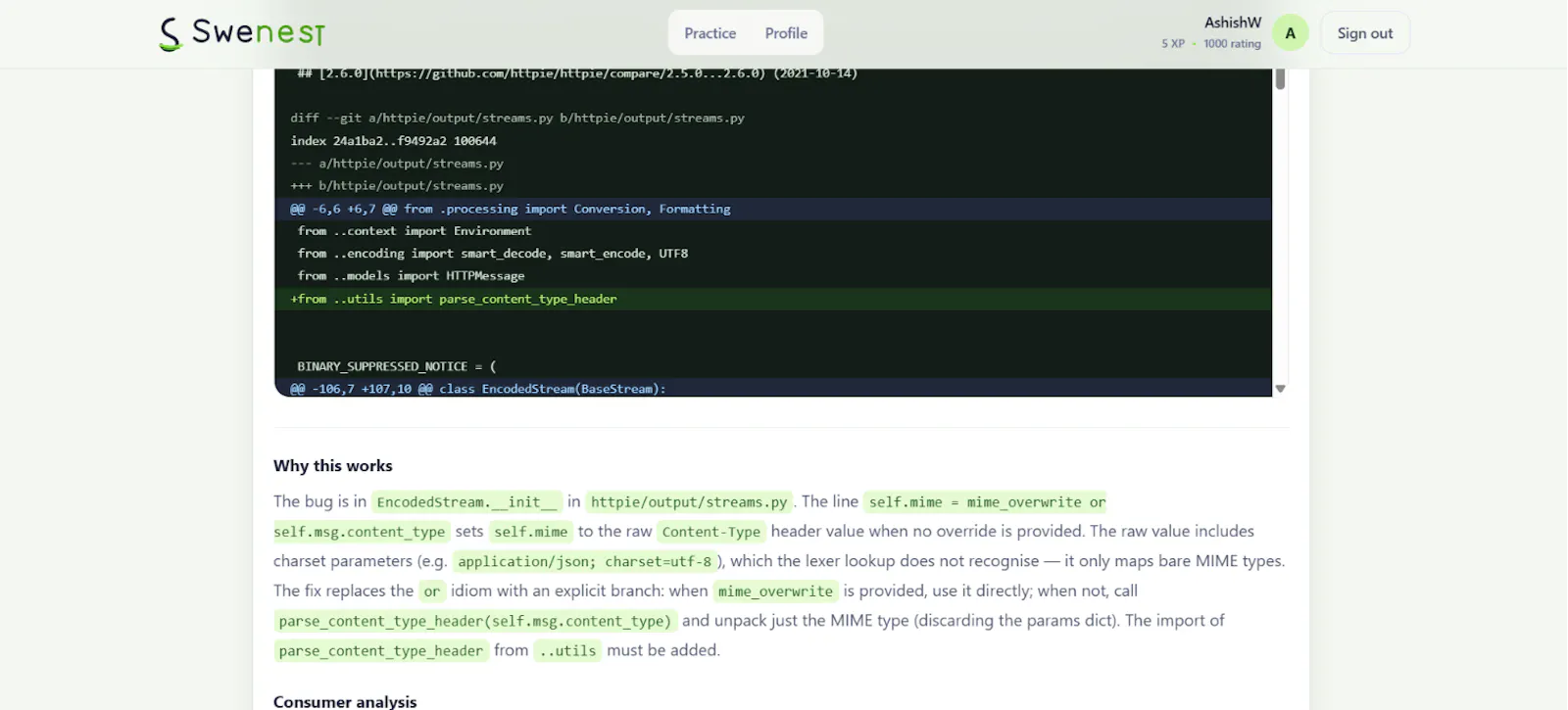
Task: Click the code block scroll-down arrow
Action: 1280,389
